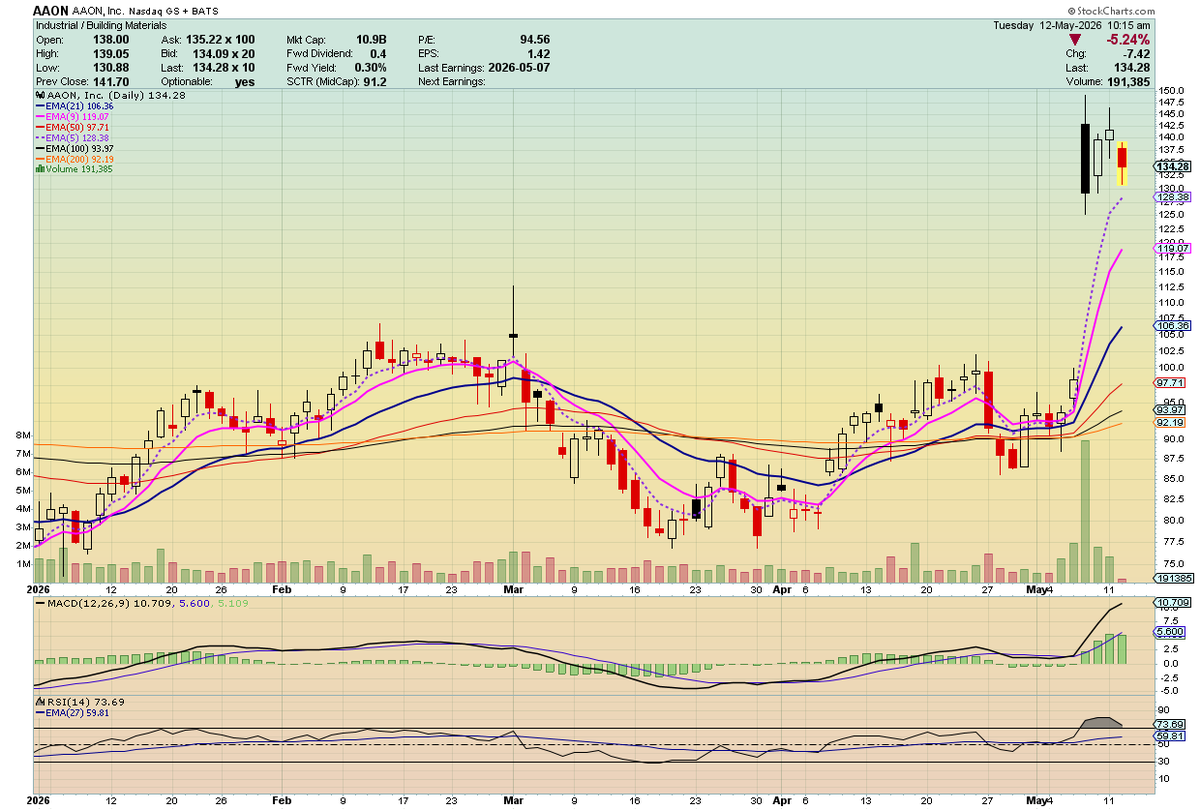This screenshot has width=1200, height=810.
Task: Click the 73.69 RSI tag on right axis
Action: coord(1171,724)
